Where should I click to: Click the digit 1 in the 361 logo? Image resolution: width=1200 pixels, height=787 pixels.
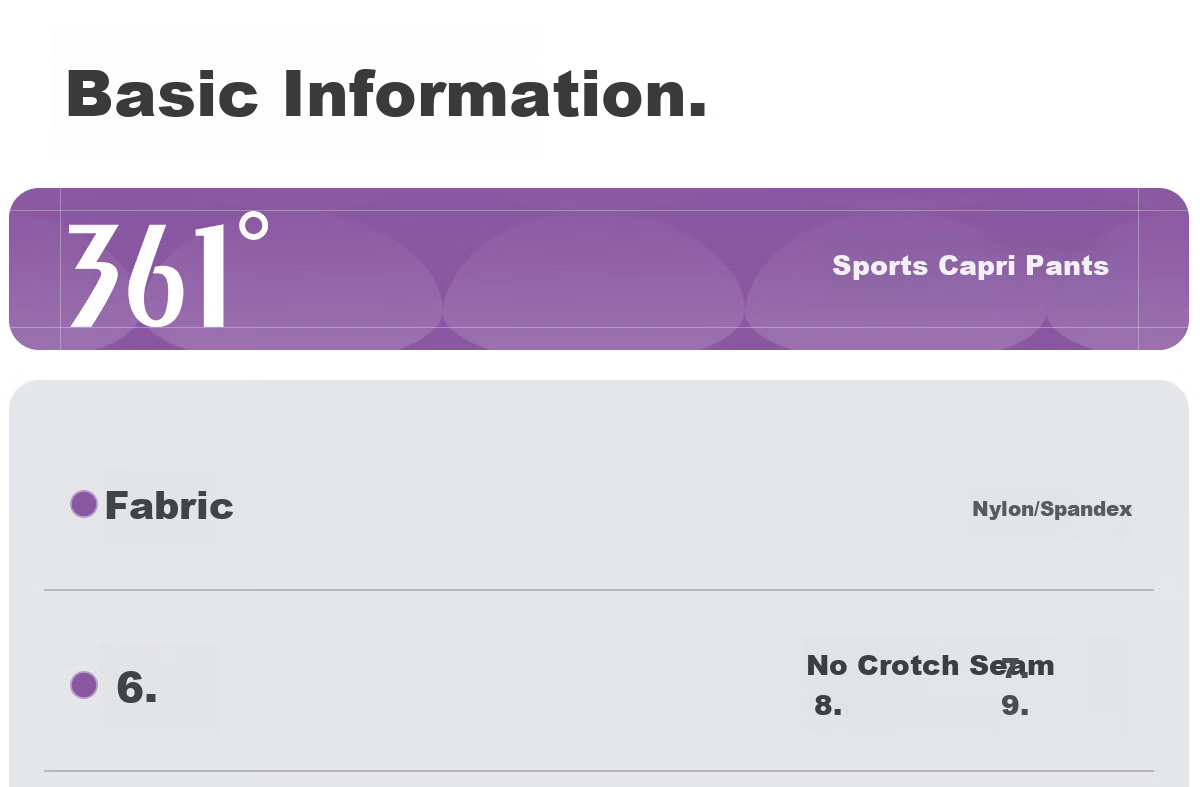[x=207, y=276]
